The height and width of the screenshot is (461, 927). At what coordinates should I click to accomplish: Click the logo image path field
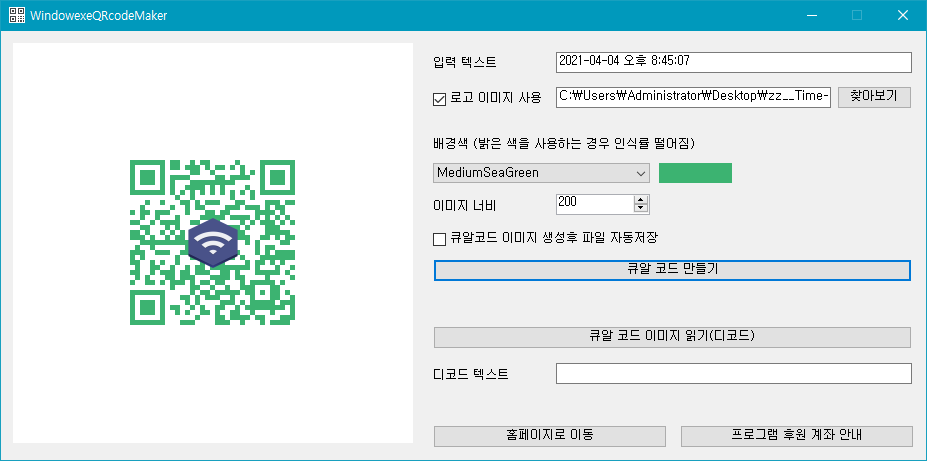(x=694, y=98)
